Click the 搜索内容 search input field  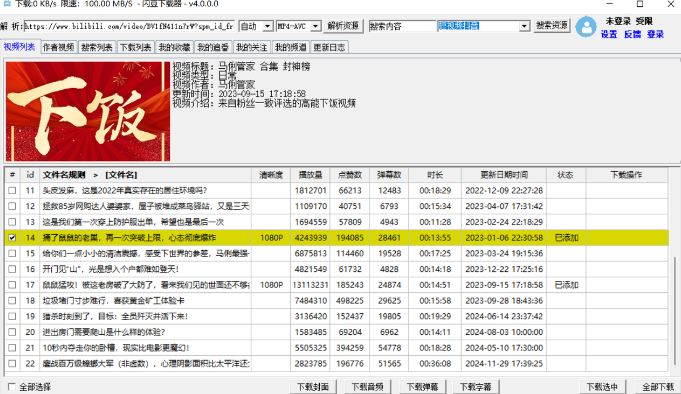point(402,26)
